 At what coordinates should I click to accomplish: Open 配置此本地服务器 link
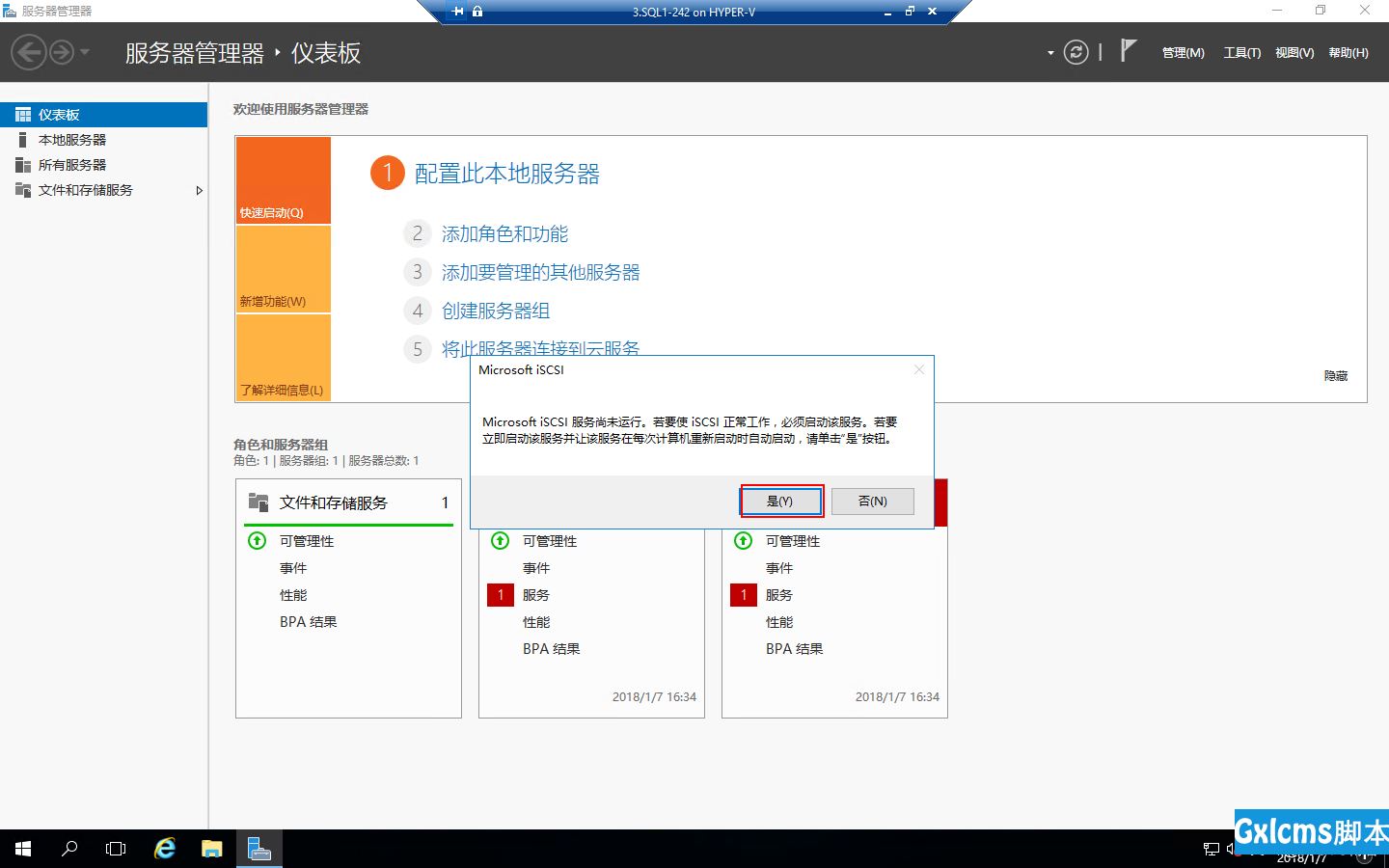[x=507, y=174]
